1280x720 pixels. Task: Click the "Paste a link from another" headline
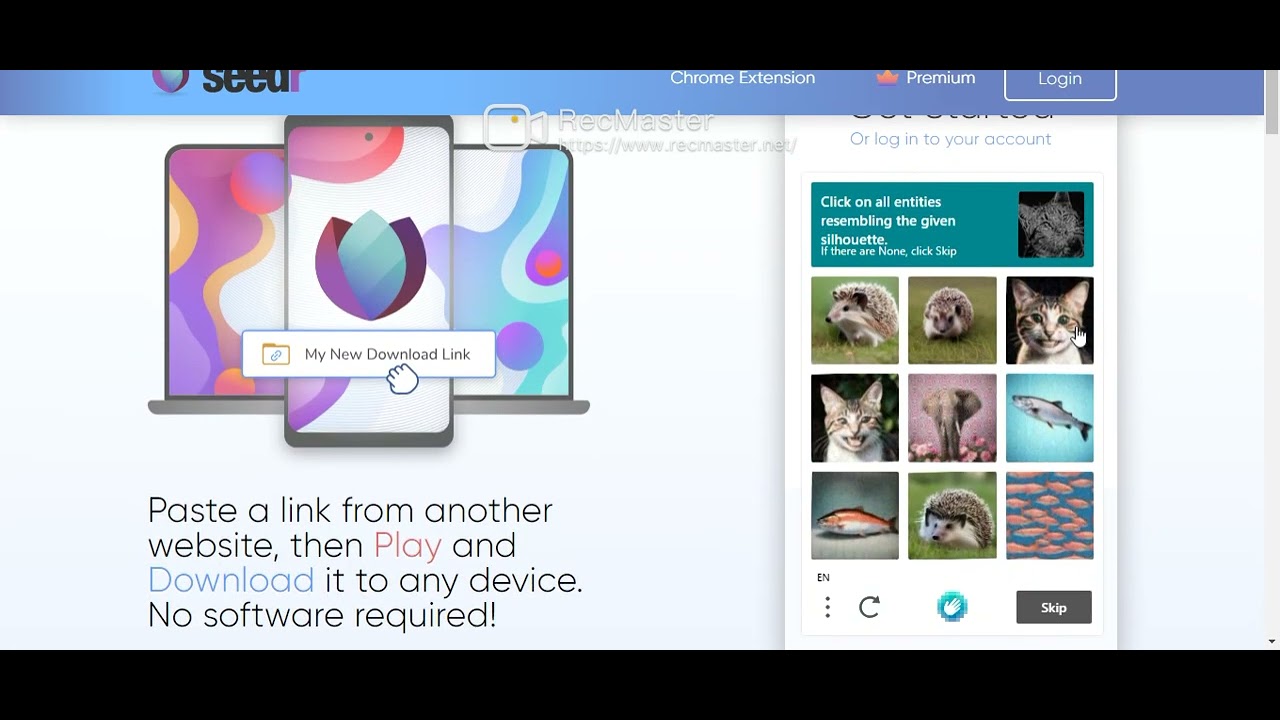coord(350,510)
